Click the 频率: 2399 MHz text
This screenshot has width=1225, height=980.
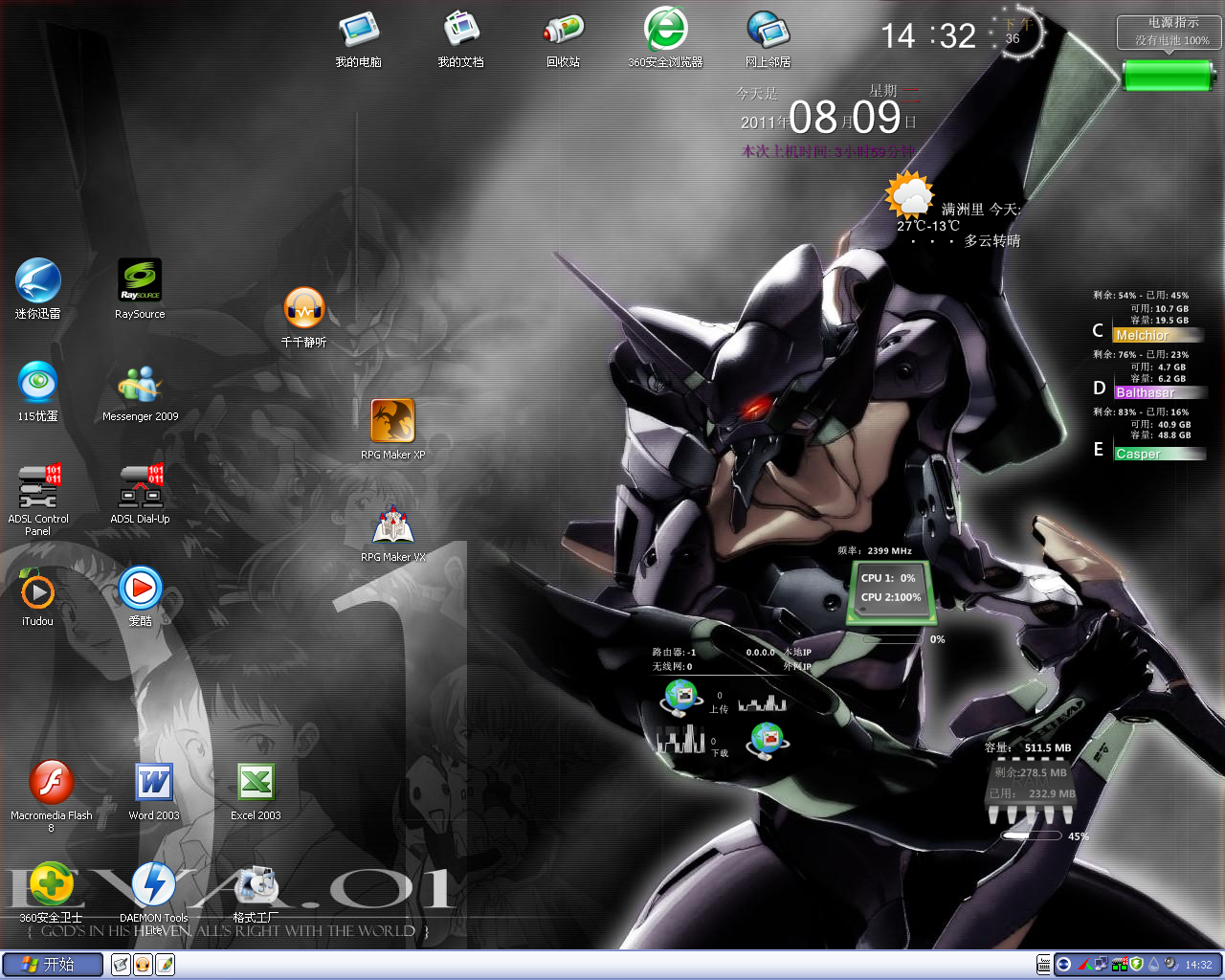coord(875,550)
